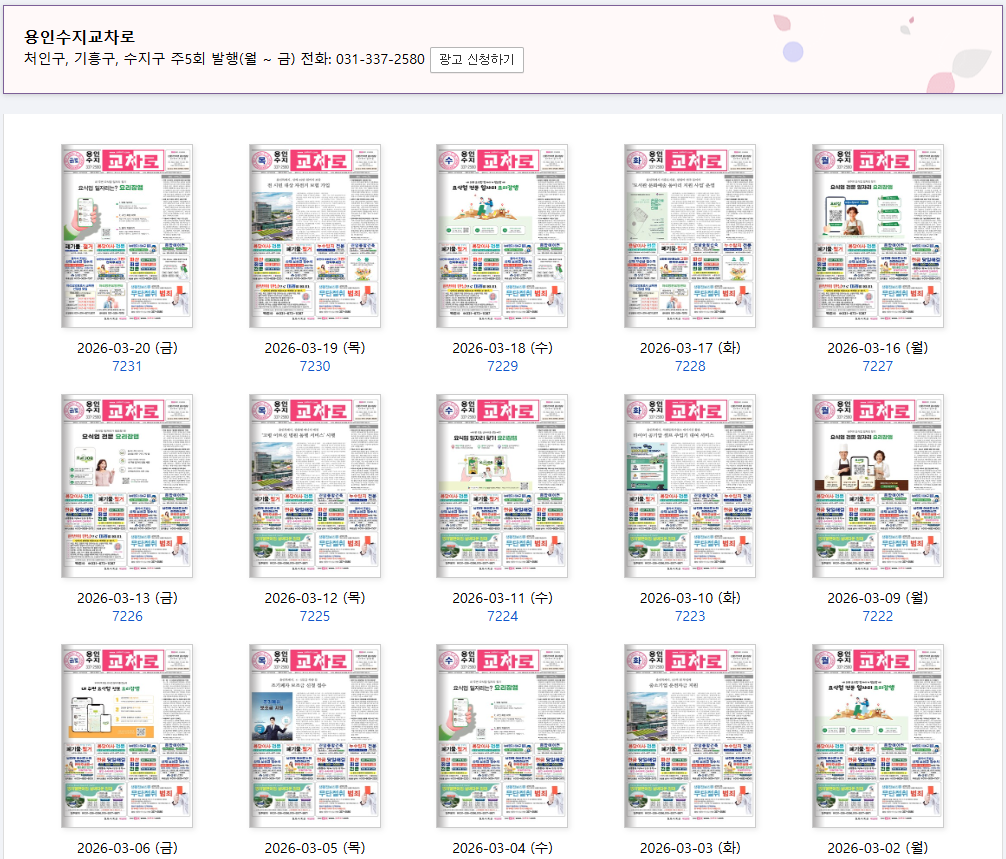
Task: Open the 2026-03-18 newspaper cover thumbnail
Action: (502, 236)
